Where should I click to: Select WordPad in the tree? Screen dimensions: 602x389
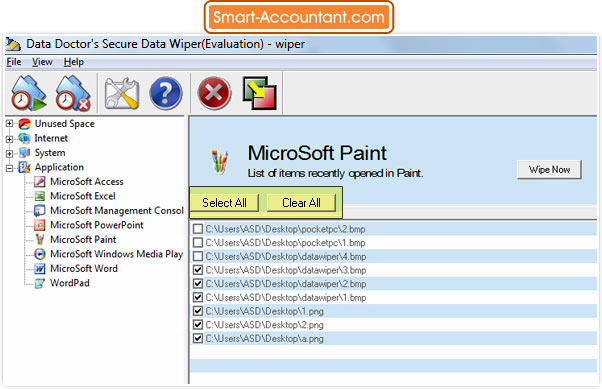(69, 283)
